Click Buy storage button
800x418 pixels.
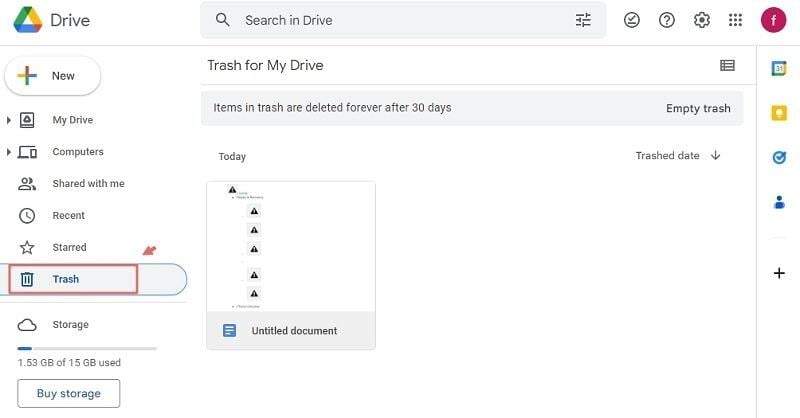click(x=68, y=393)
